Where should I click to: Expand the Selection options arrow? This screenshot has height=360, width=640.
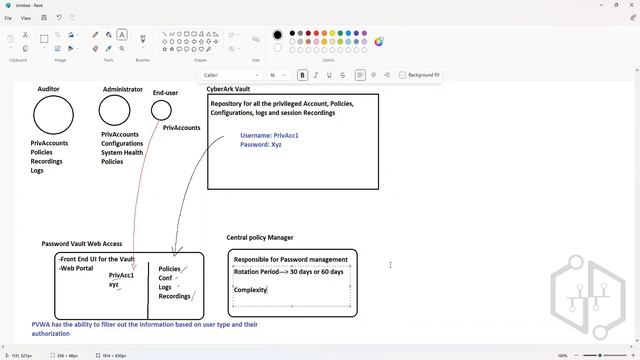click(44, 48)
